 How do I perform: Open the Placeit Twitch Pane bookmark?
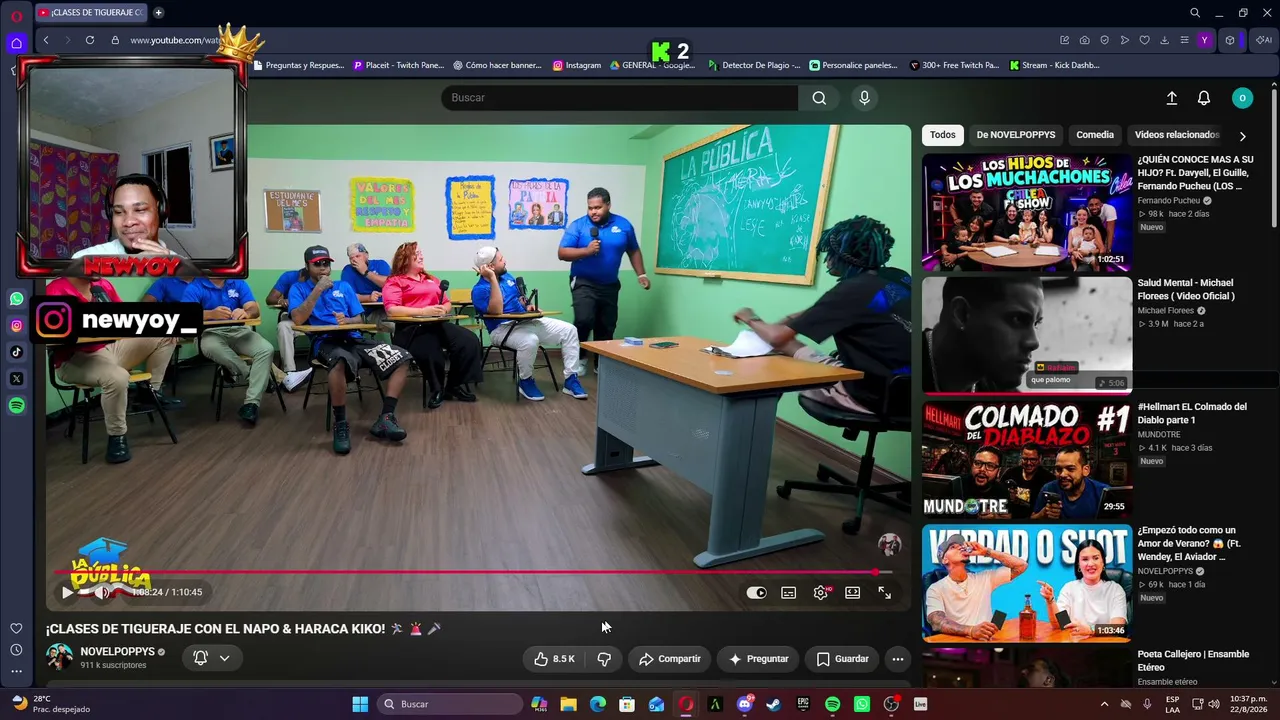(x=398, y=66)
